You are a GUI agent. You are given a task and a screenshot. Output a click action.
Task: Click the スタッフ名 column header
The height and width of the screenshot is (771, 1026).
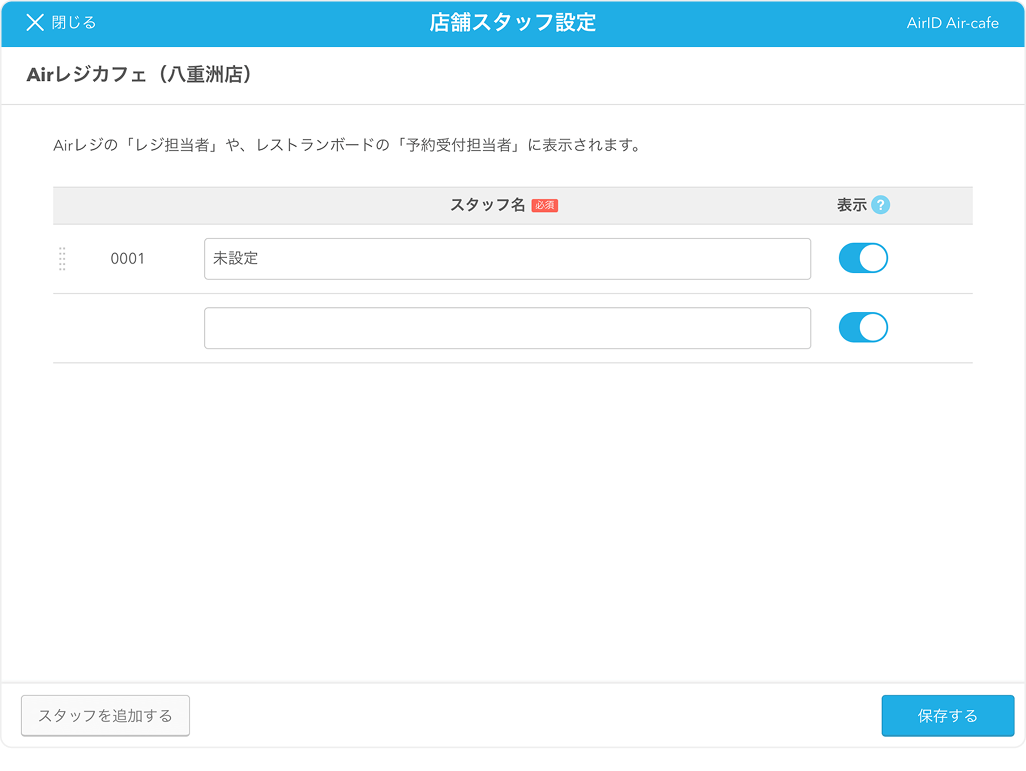point(487,205)
